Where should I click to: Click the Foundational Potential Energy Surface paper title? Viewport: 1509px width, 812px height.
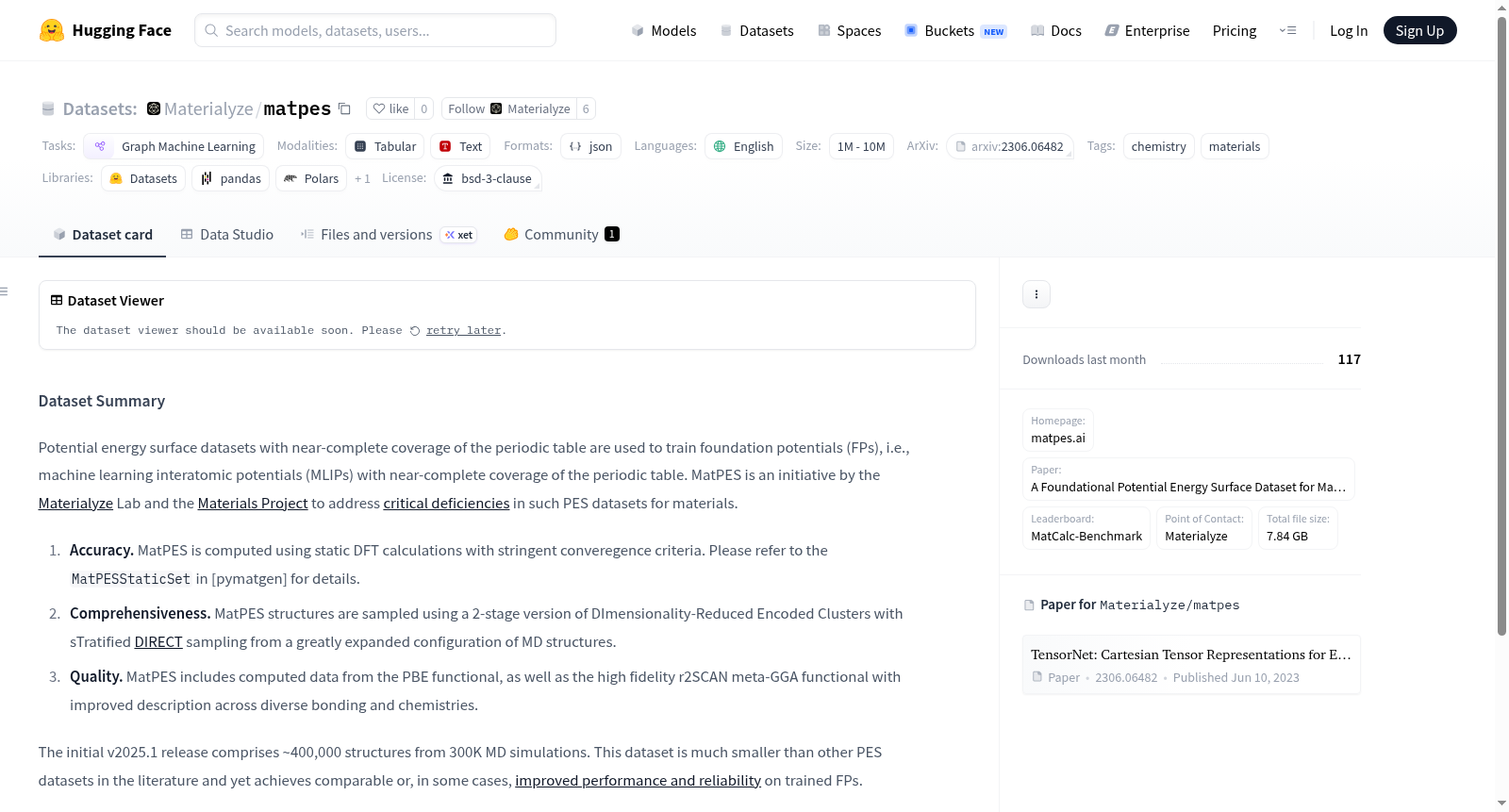click(1188, 487)
